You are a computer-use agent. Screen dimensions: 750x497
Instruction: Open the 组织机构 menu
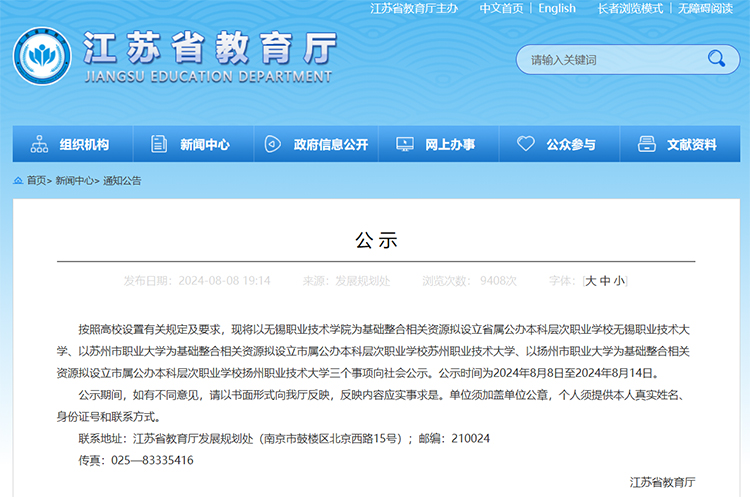tap(84, 144)
